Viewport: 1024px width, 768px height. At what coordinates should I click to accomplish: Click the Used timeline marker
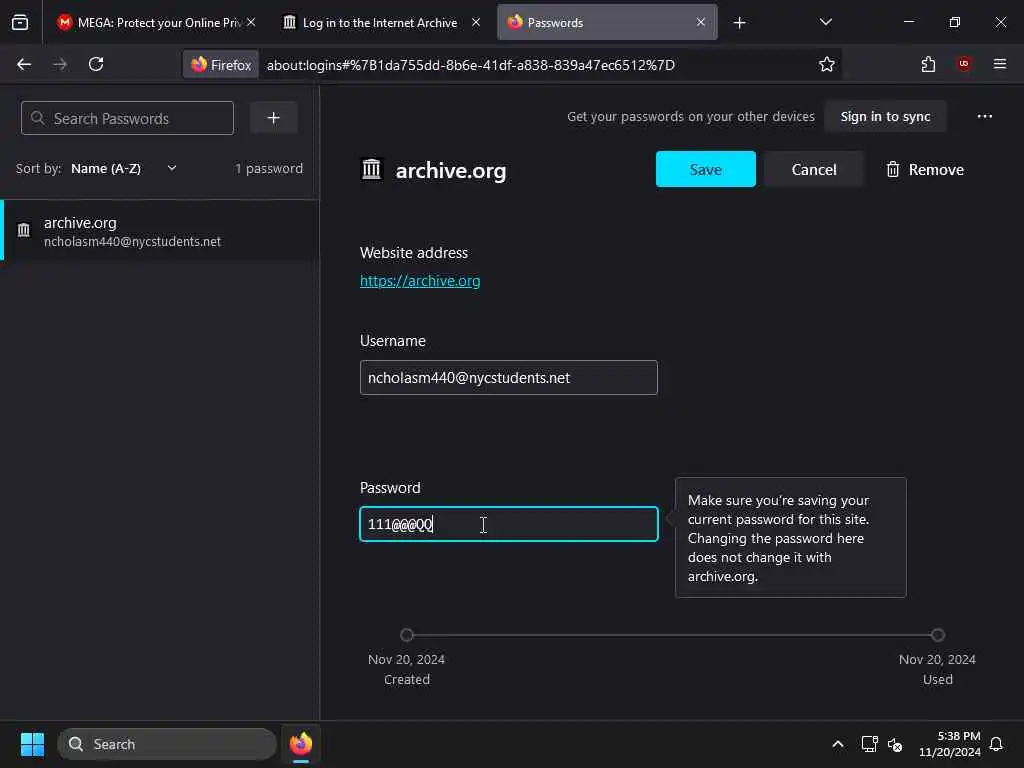point(938,635)
